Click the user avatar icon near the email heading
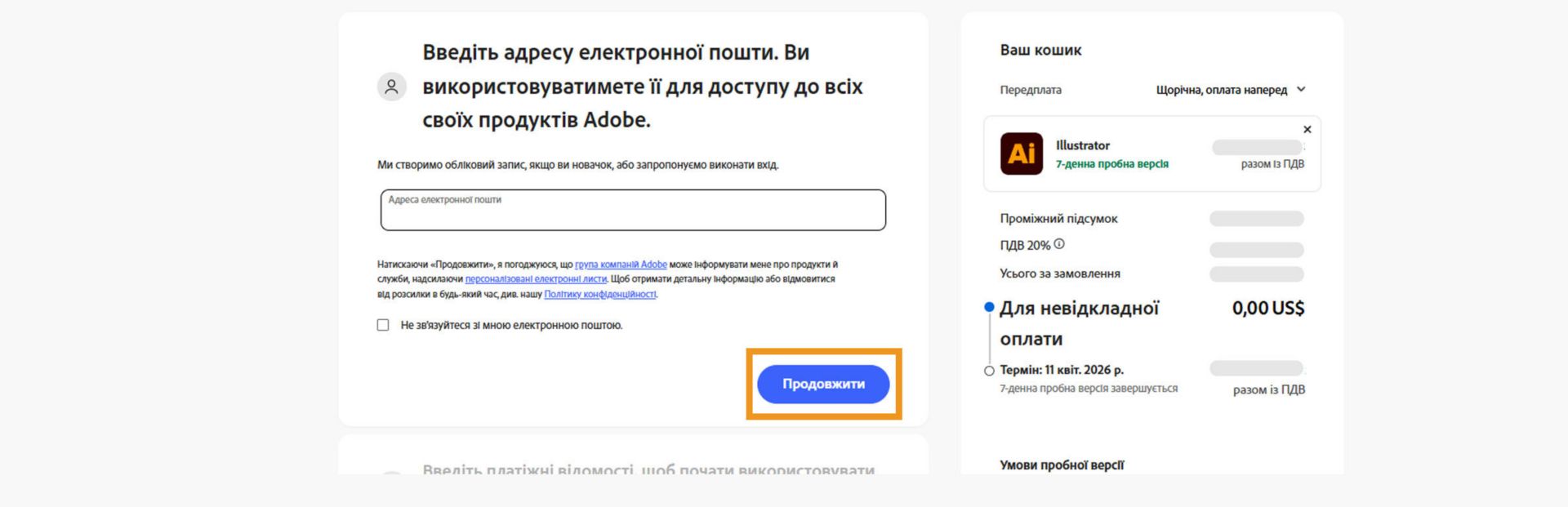Viewport: 1568px width, 507px height. [390, 86]
